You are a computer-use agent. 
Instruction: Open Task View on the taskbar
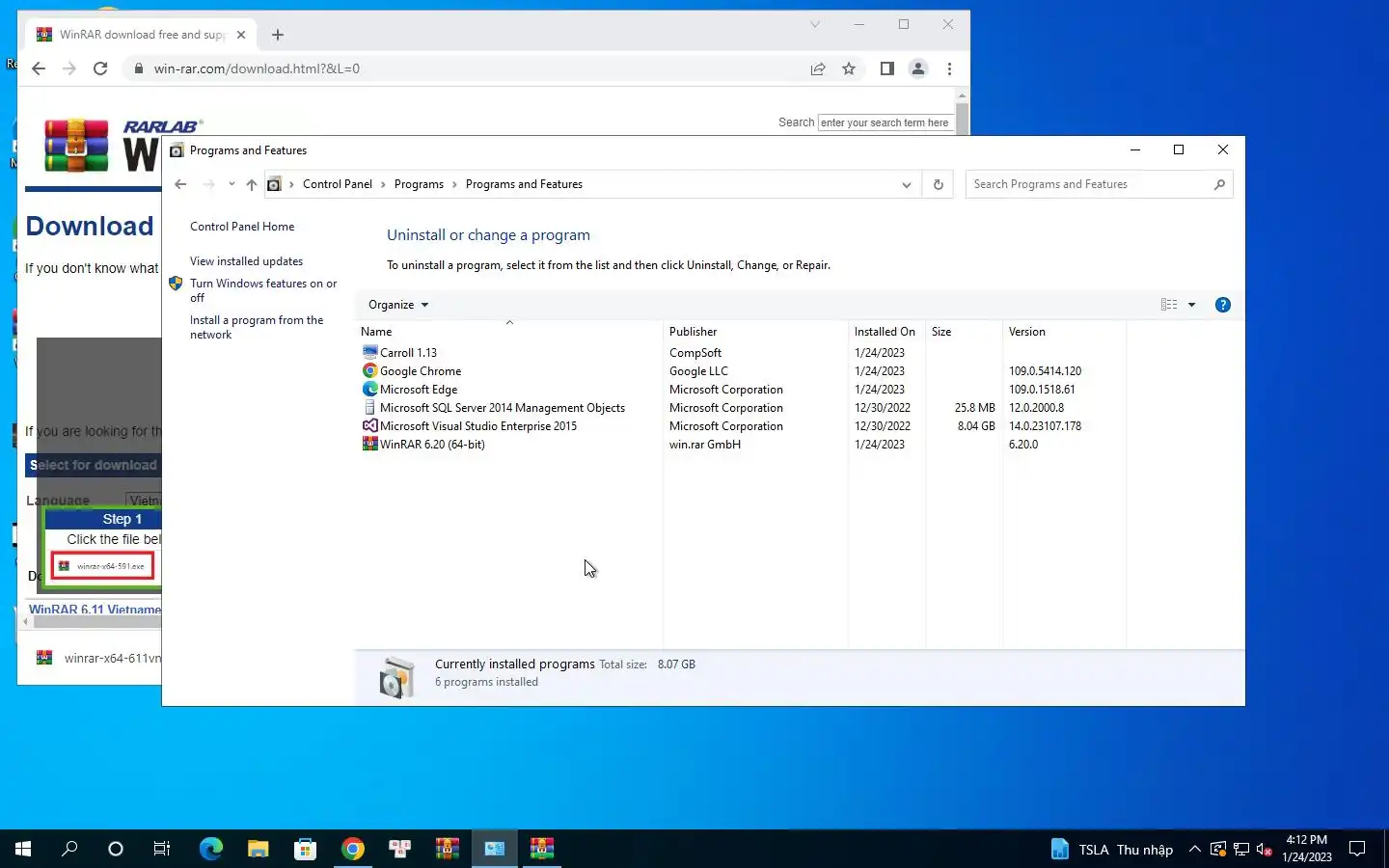pyautogui.click(x=162, y=849)
